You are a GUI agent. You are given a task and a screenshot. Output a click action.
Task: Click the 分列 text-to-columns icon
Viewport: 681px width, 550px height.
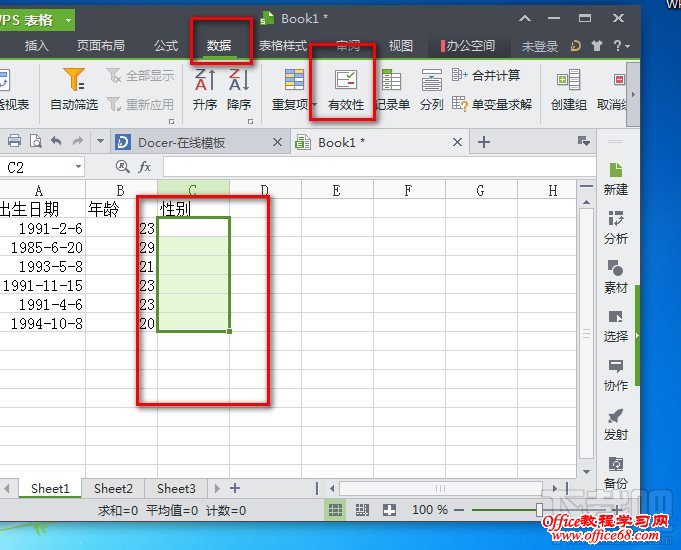(431, 80)
